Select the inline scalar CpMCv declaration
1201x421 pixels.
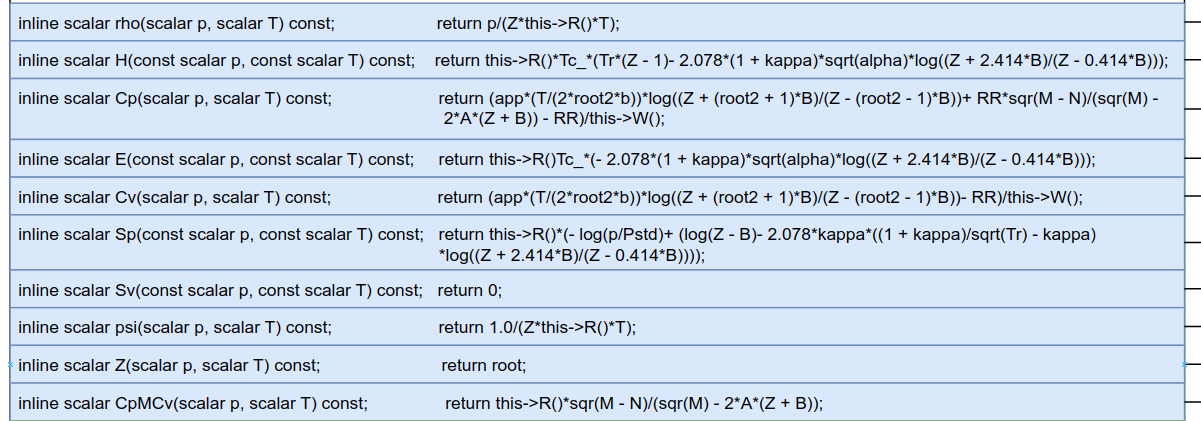pos(193,403)
